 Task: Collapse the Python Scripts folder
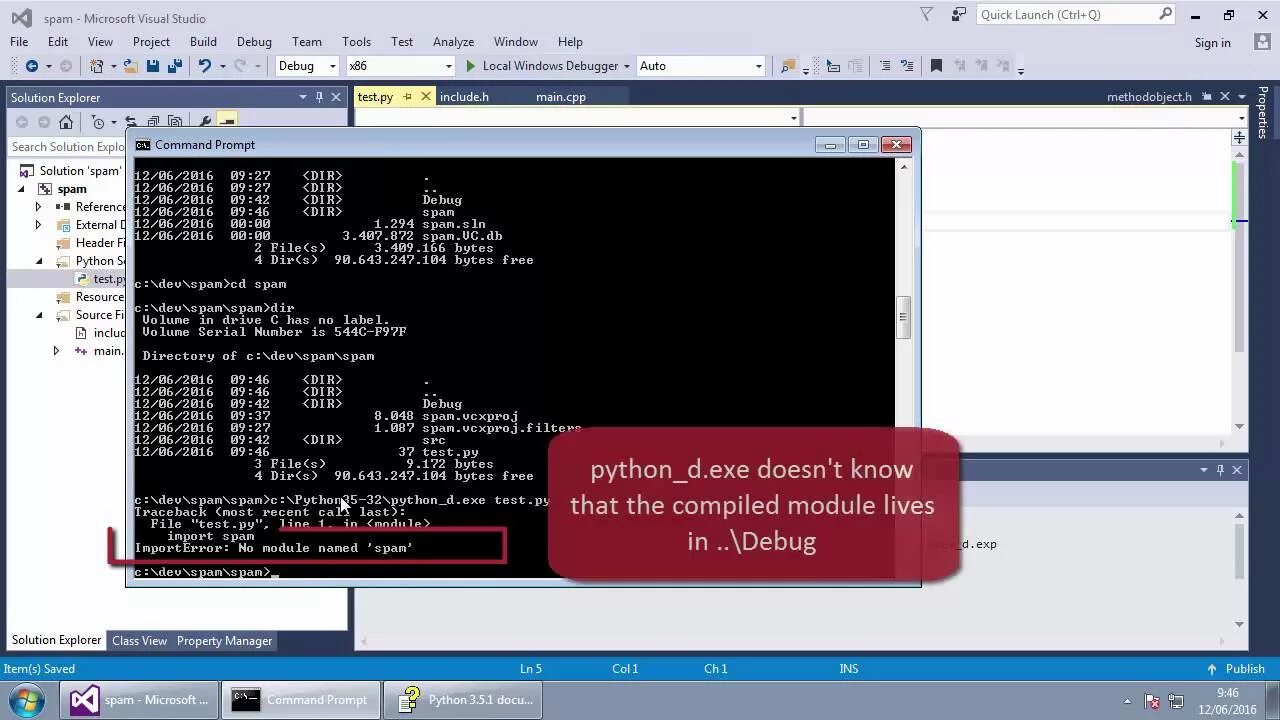(x=39, y=261)
